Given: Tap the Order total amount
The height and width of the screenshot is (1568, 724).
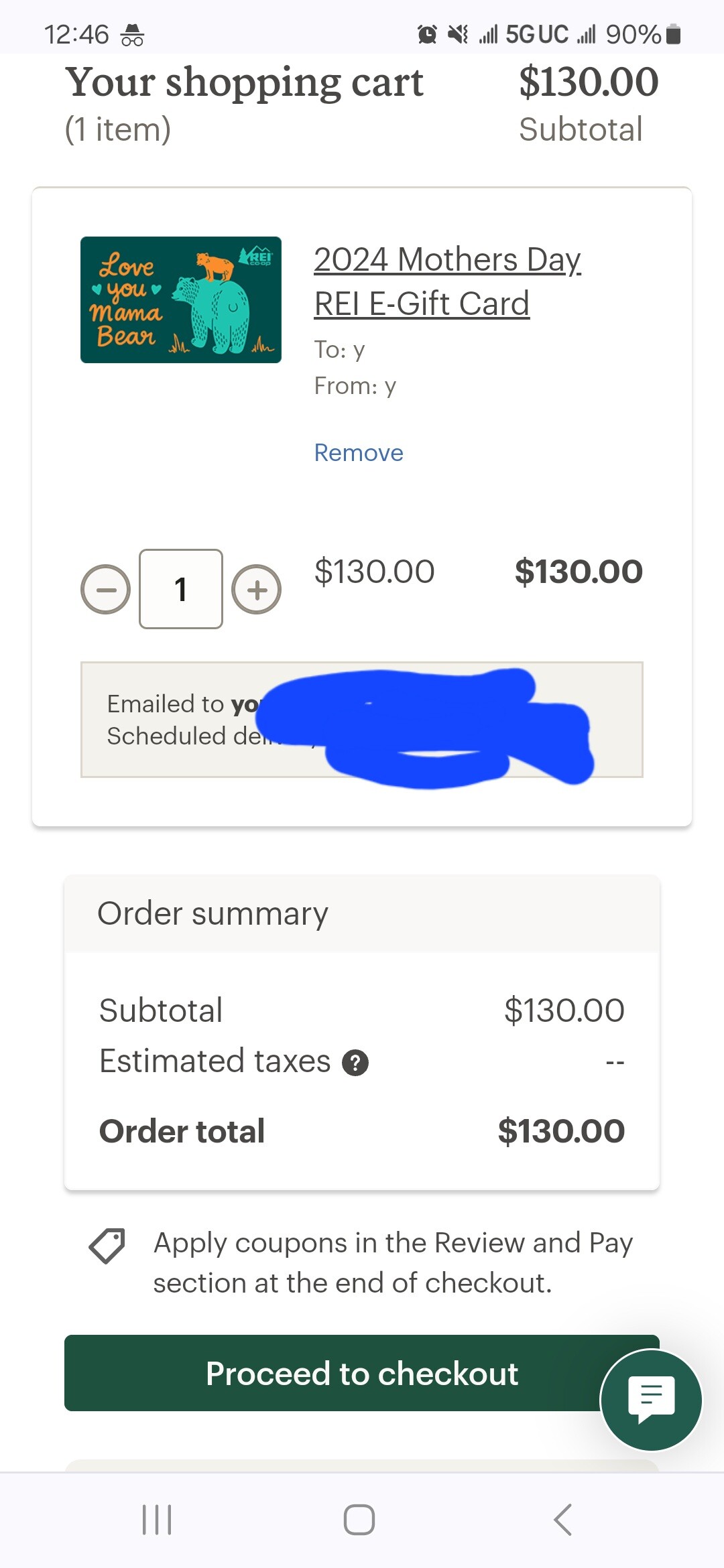Looking at the screenshot, I should click(561, 1131).
